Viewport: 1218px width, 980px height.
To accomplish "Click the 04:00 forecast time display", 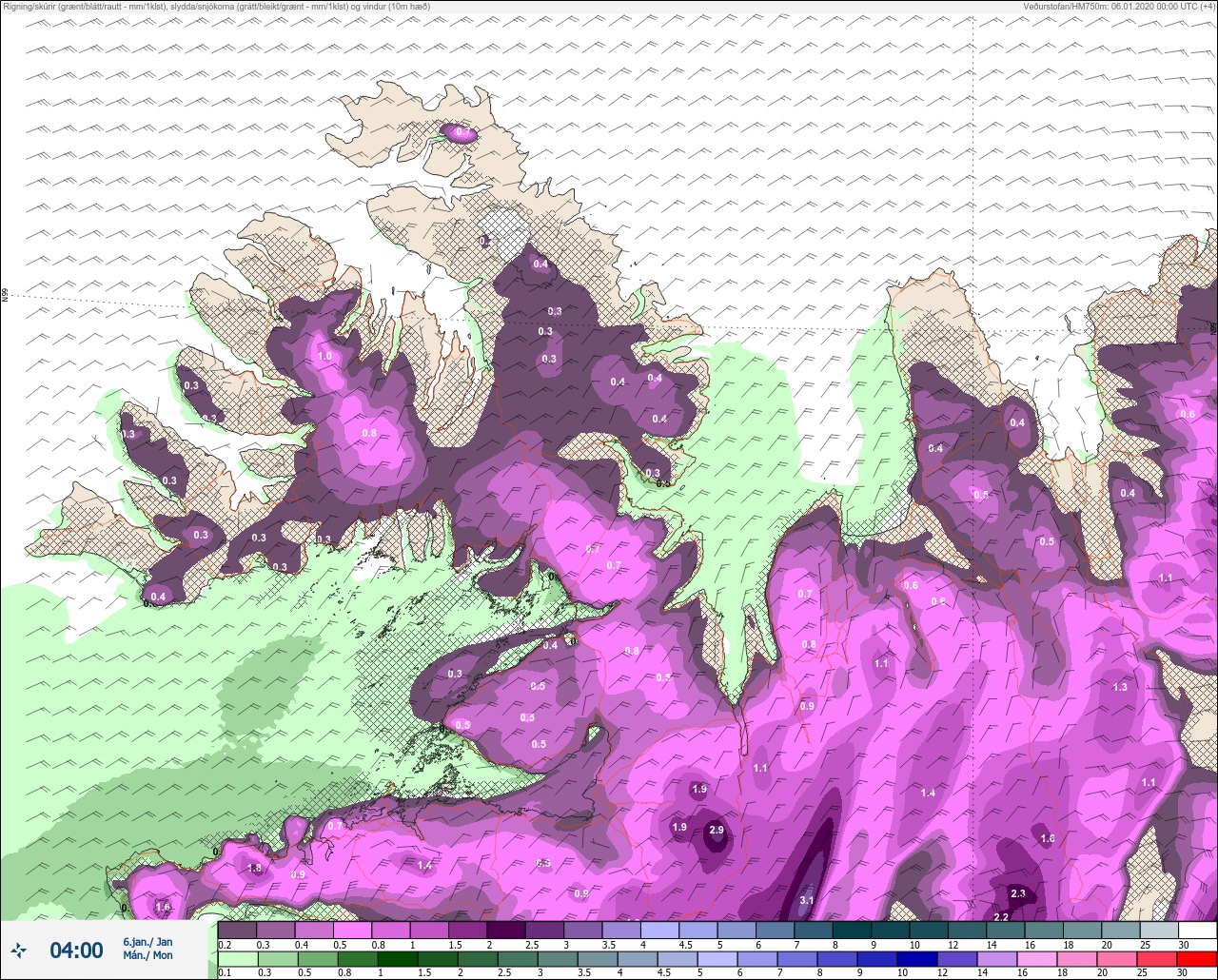I will [x=76, y=950].
